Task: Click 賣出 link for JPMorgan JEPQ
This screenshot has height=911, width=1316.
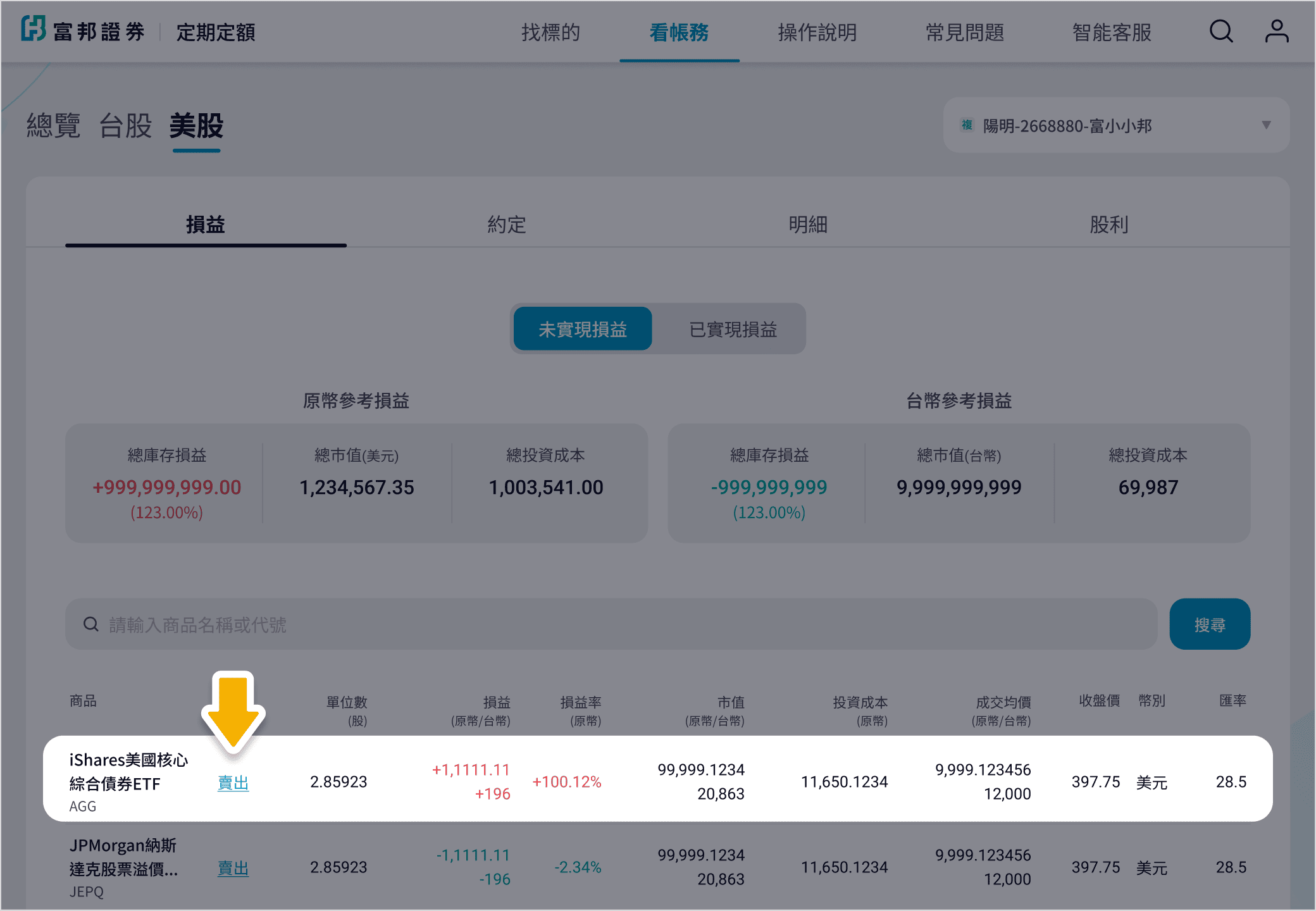Action: point(233,868)
